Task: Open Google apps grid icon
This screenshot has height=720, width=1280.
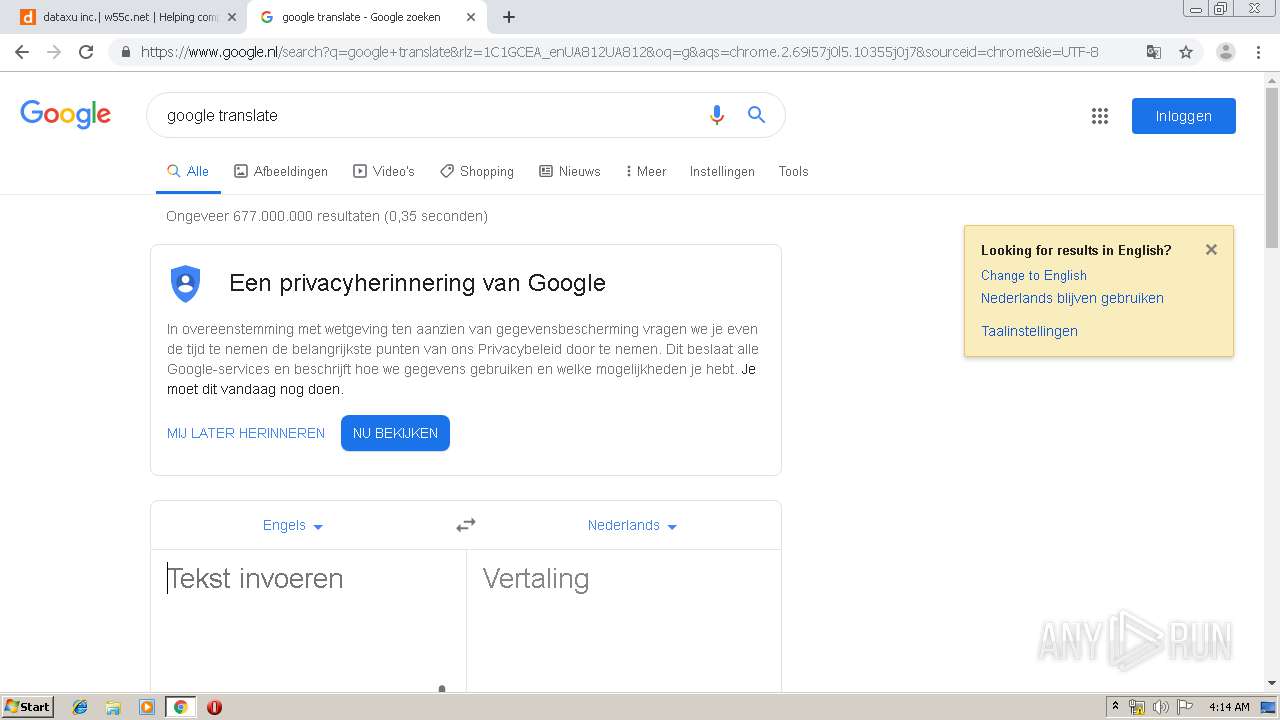Action: pos(1100,116)
